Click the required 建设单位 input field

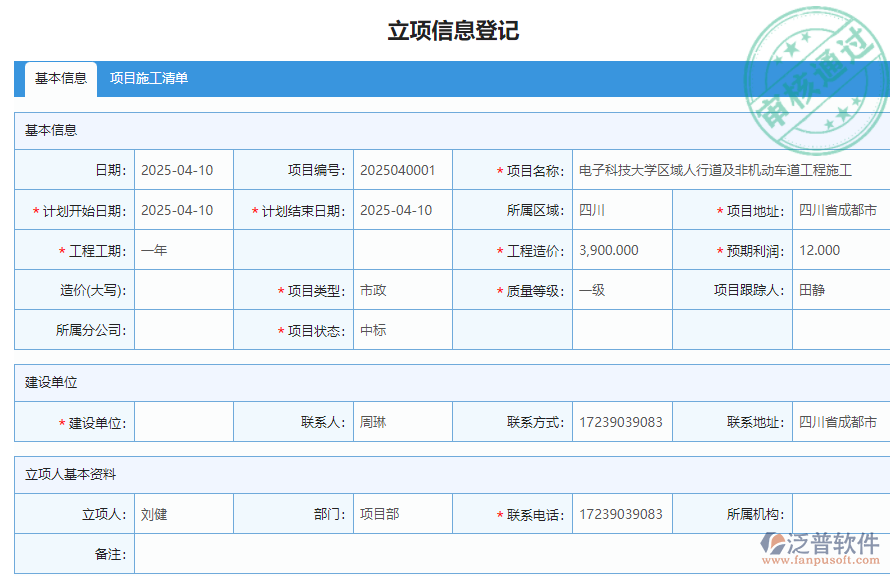tap(185, 421)
